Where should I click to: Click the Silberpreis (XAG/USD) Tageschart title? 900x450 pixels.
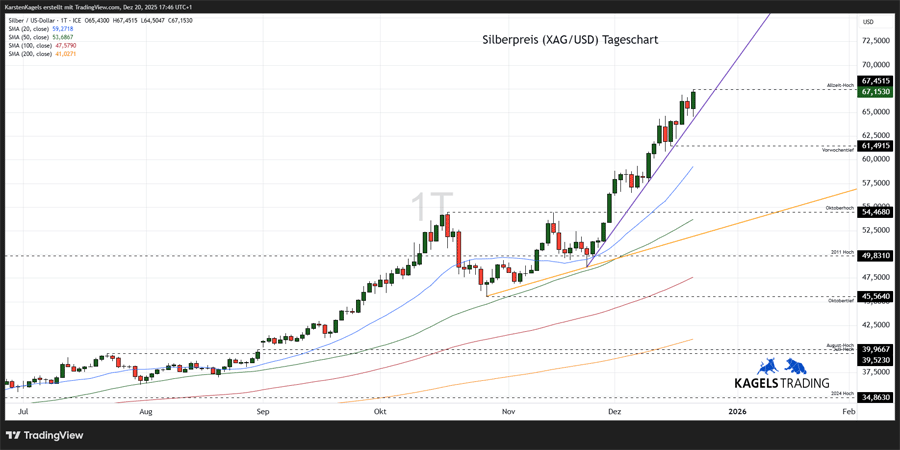coord(564,40)
